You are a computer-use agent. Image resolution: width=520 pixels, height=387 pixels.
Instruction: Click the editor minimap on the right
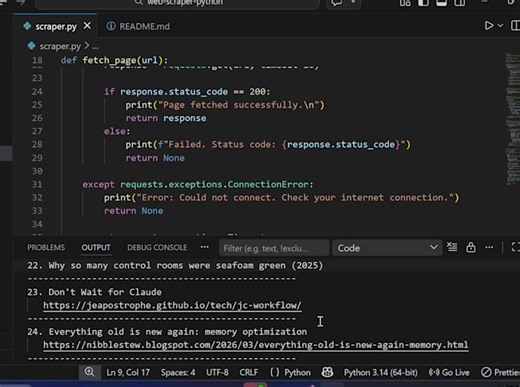tap(513, 119)
